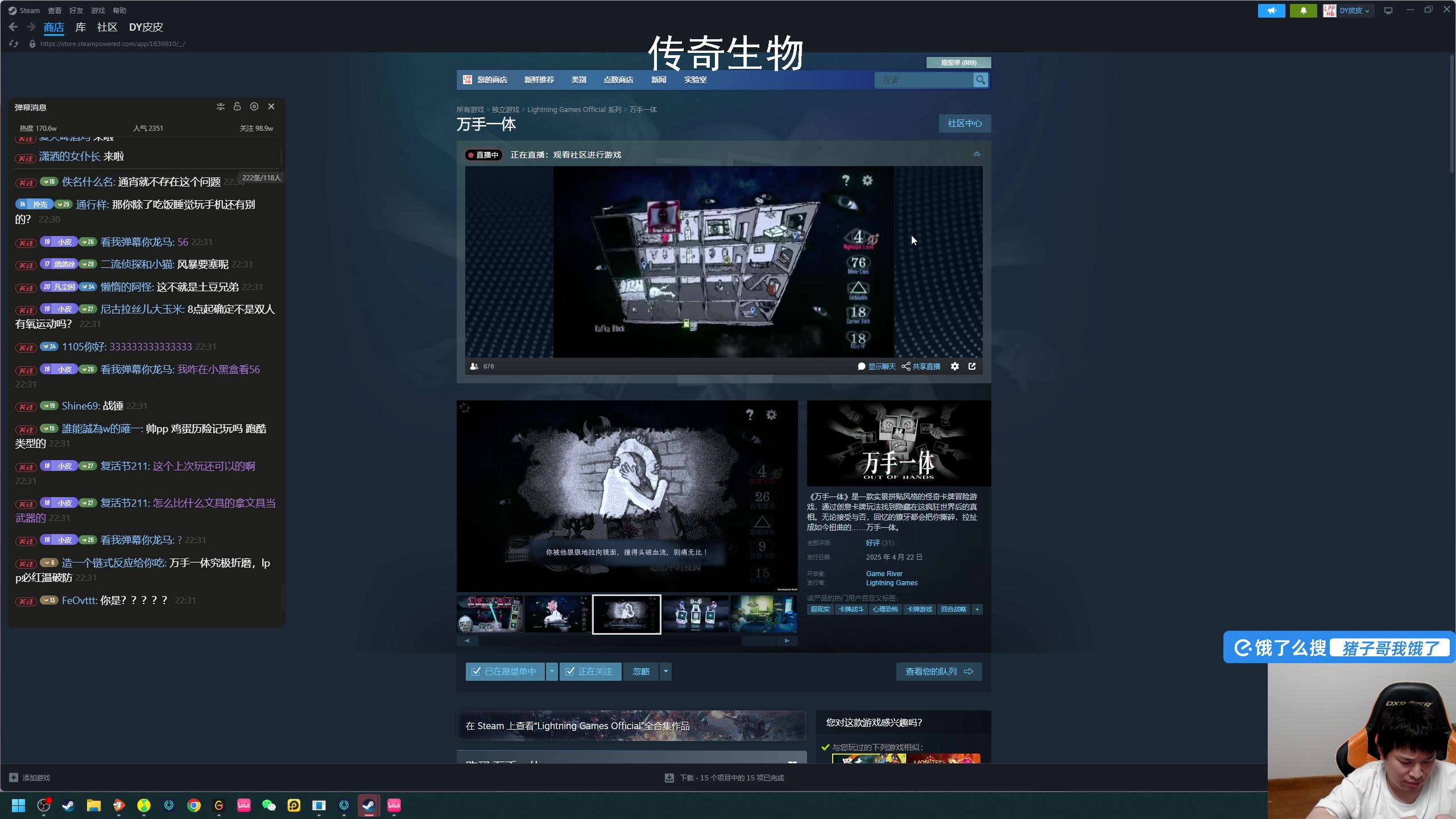
Task: Select the first screenshot thumbnail
Action: (490, 614)
